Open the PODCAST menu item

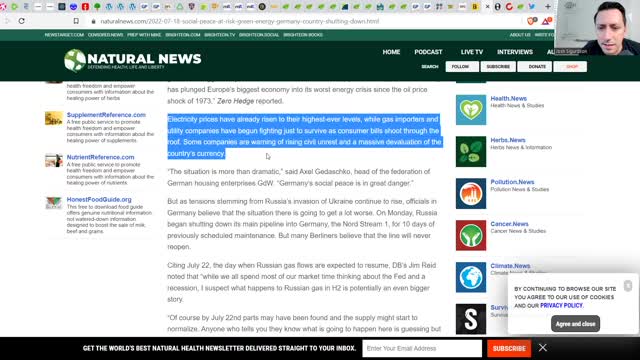click(428, 52)
